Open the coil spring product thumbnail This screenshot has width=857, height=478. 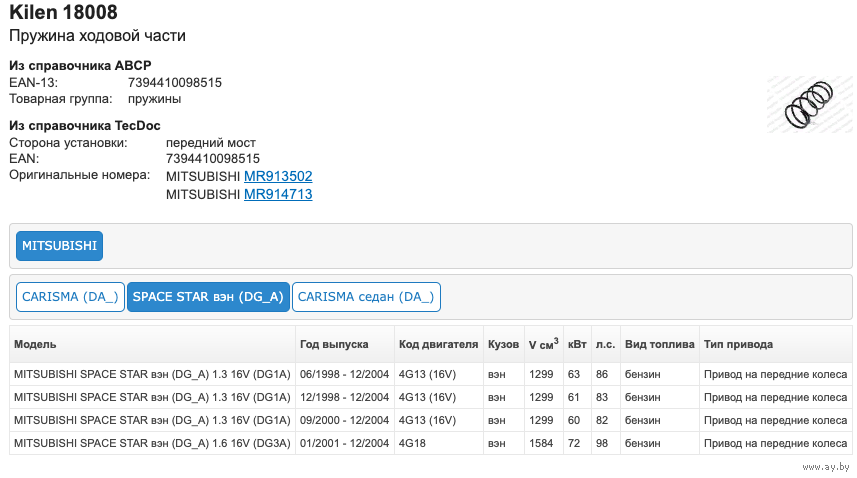click(809, 104)
